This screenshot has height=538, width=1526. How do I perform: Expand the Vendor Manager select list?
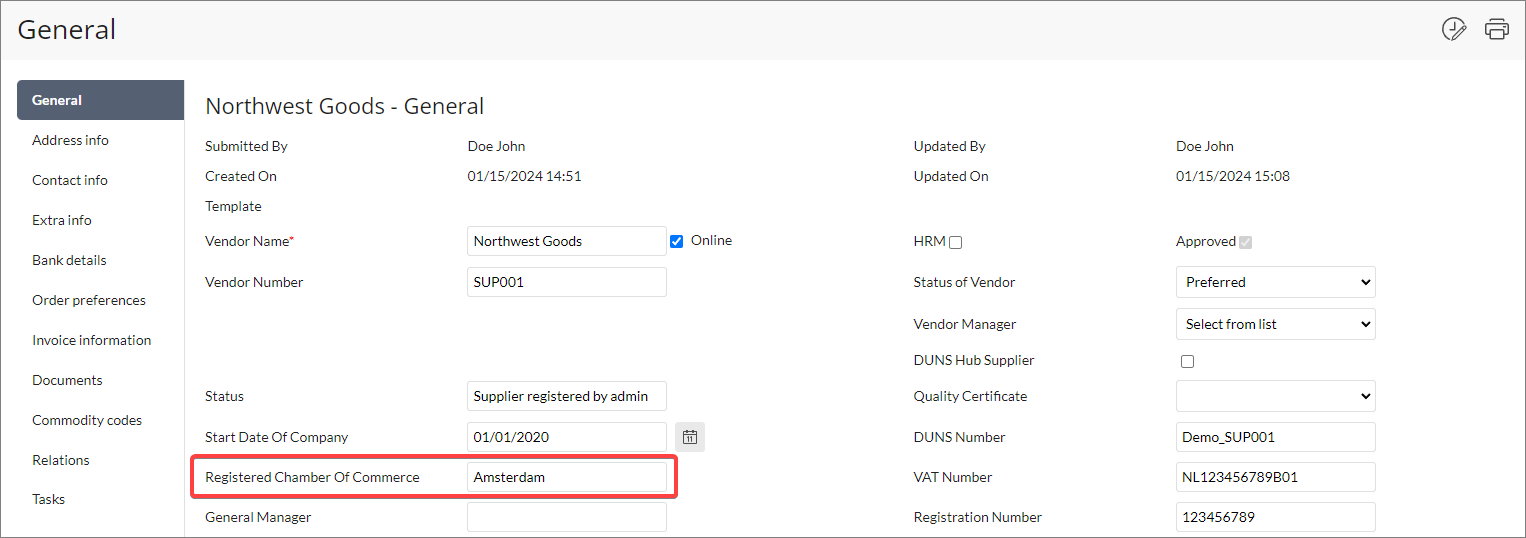tap(1276, 324)
